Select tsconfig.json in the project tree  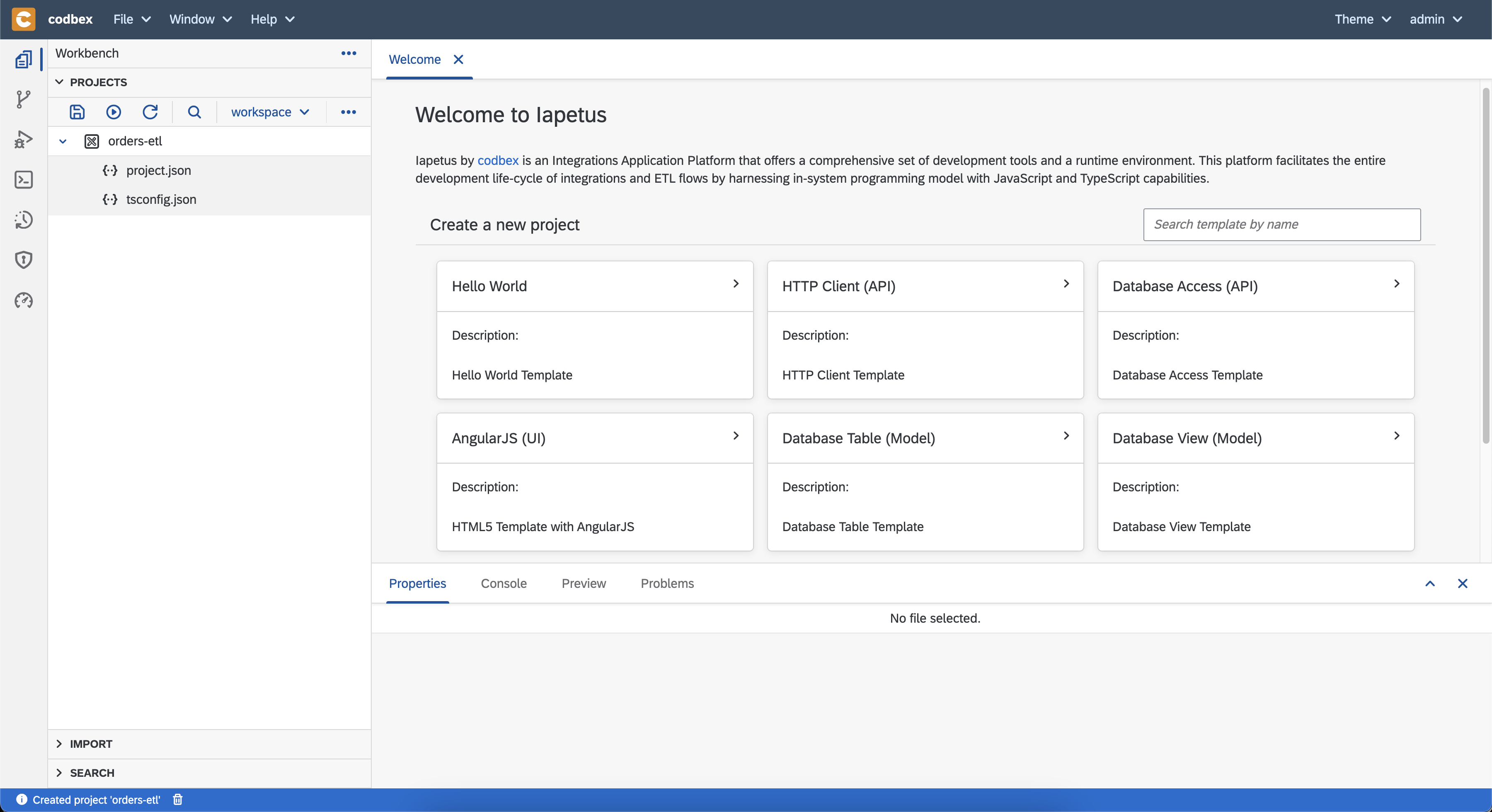[161, 199]
